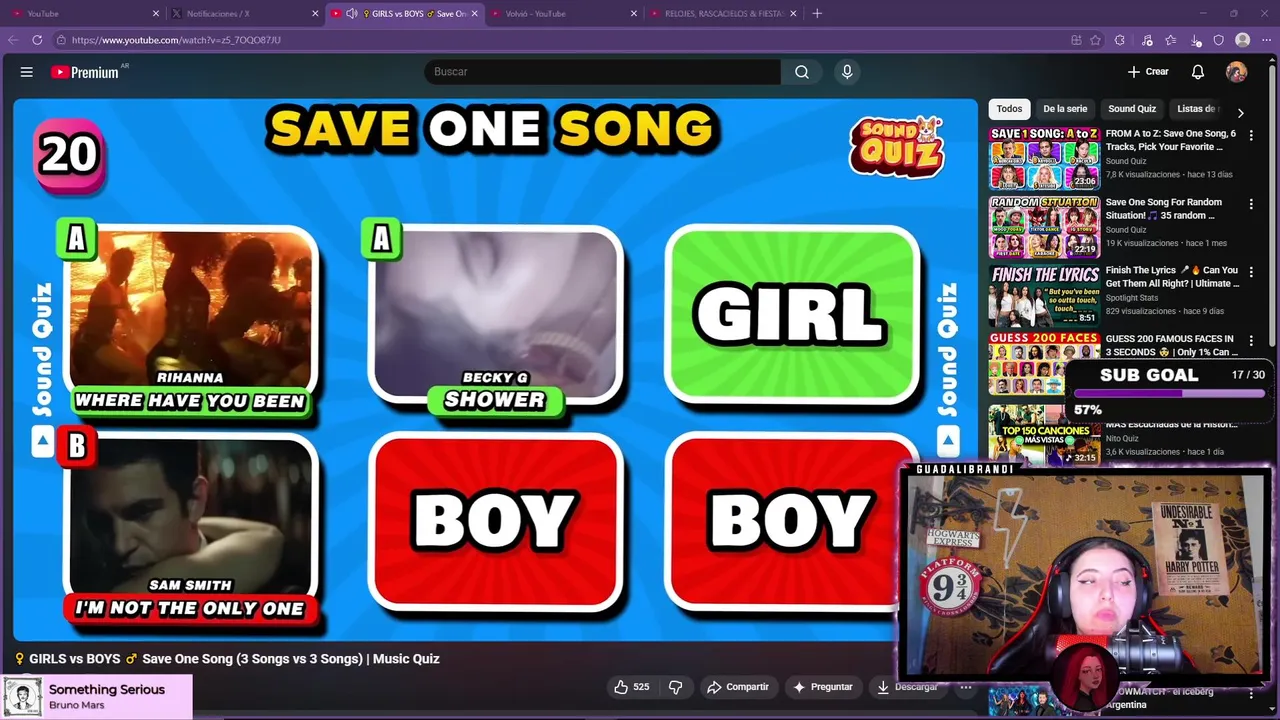Open options for GUESS 200 FAMOUS FACES video
The width and height of the screenshot is (1280, 720).
pyautogui.click(x=1251, y=341)
